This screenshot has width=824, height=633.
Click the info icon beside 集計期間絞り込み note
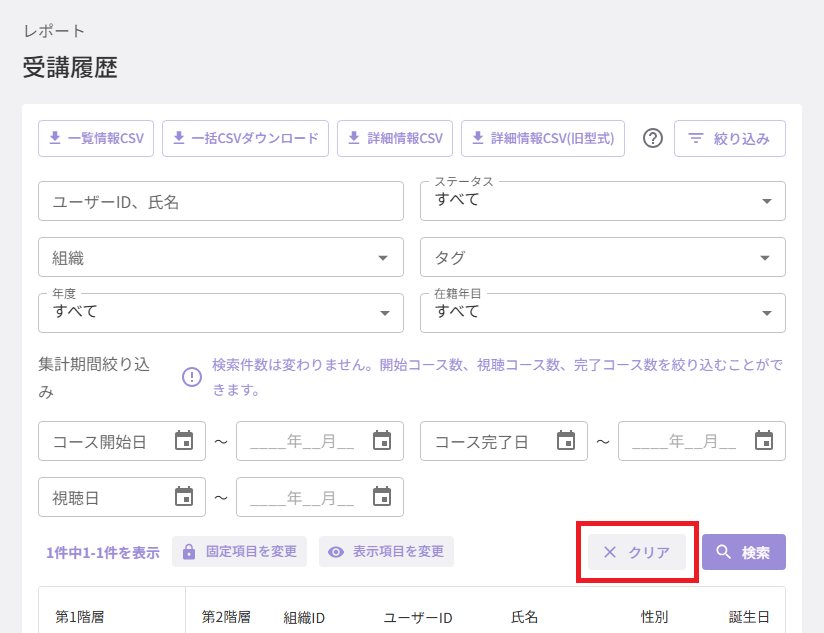point(192,377)
